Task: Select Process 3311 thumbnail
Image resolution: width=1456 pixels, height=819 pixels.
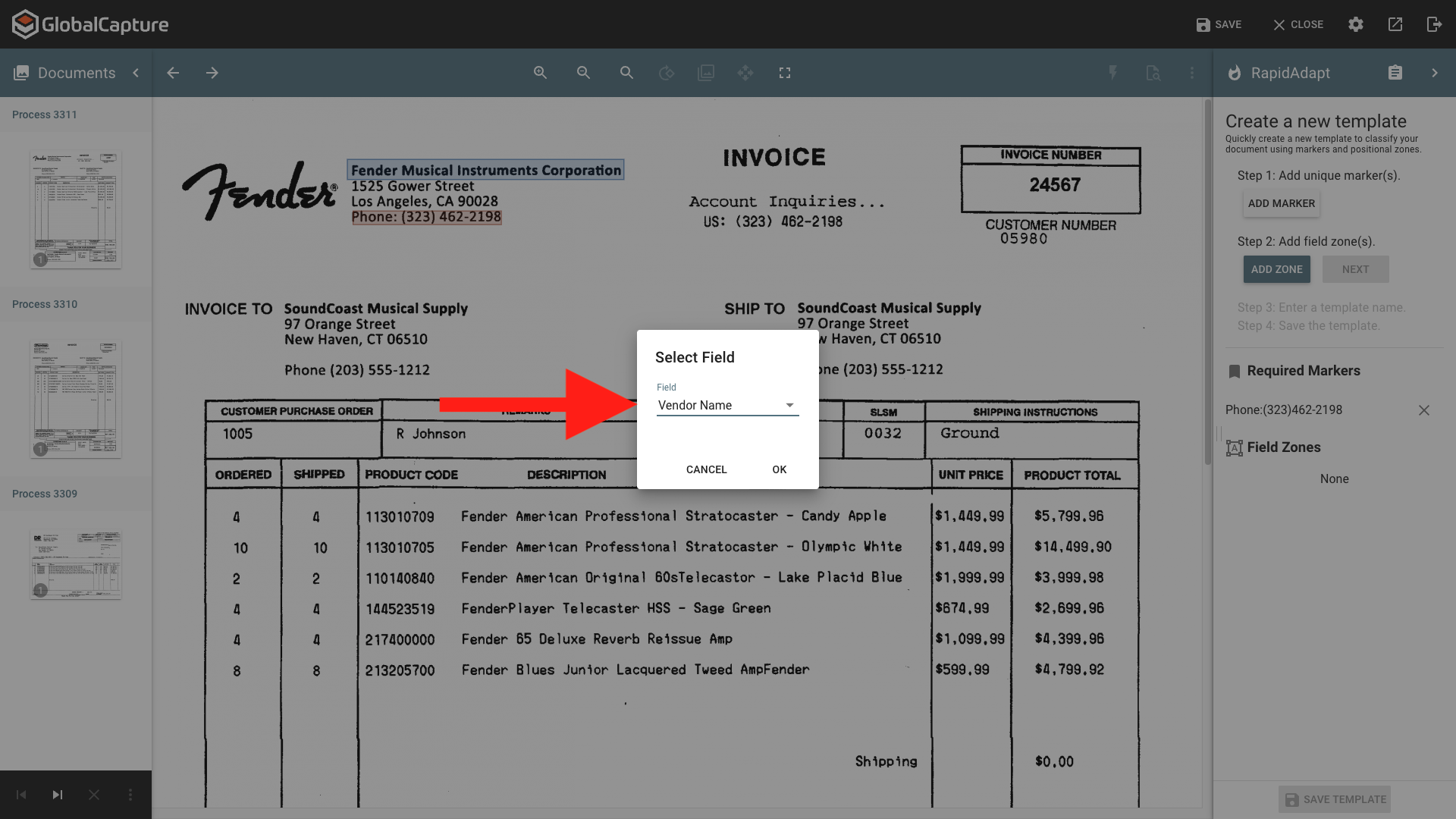Action: point(76,209)
